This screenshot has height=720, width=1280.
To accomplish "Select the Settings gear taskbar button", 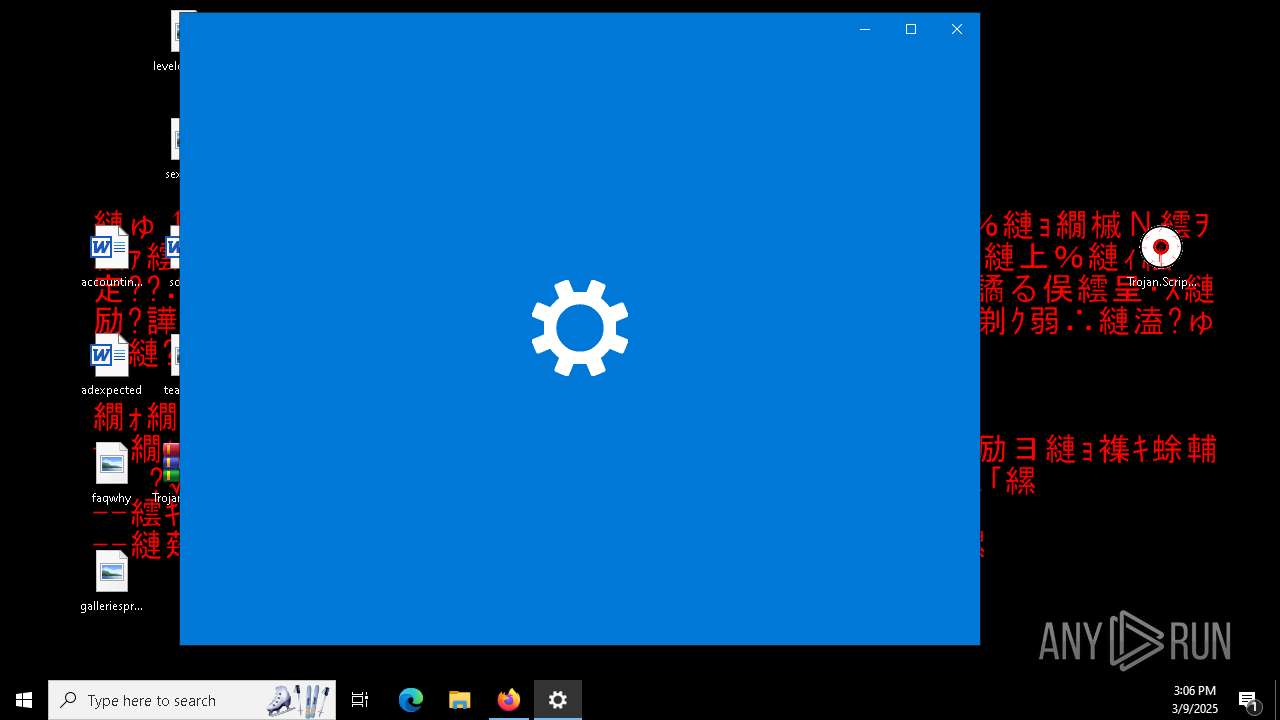I will point(558,700).
